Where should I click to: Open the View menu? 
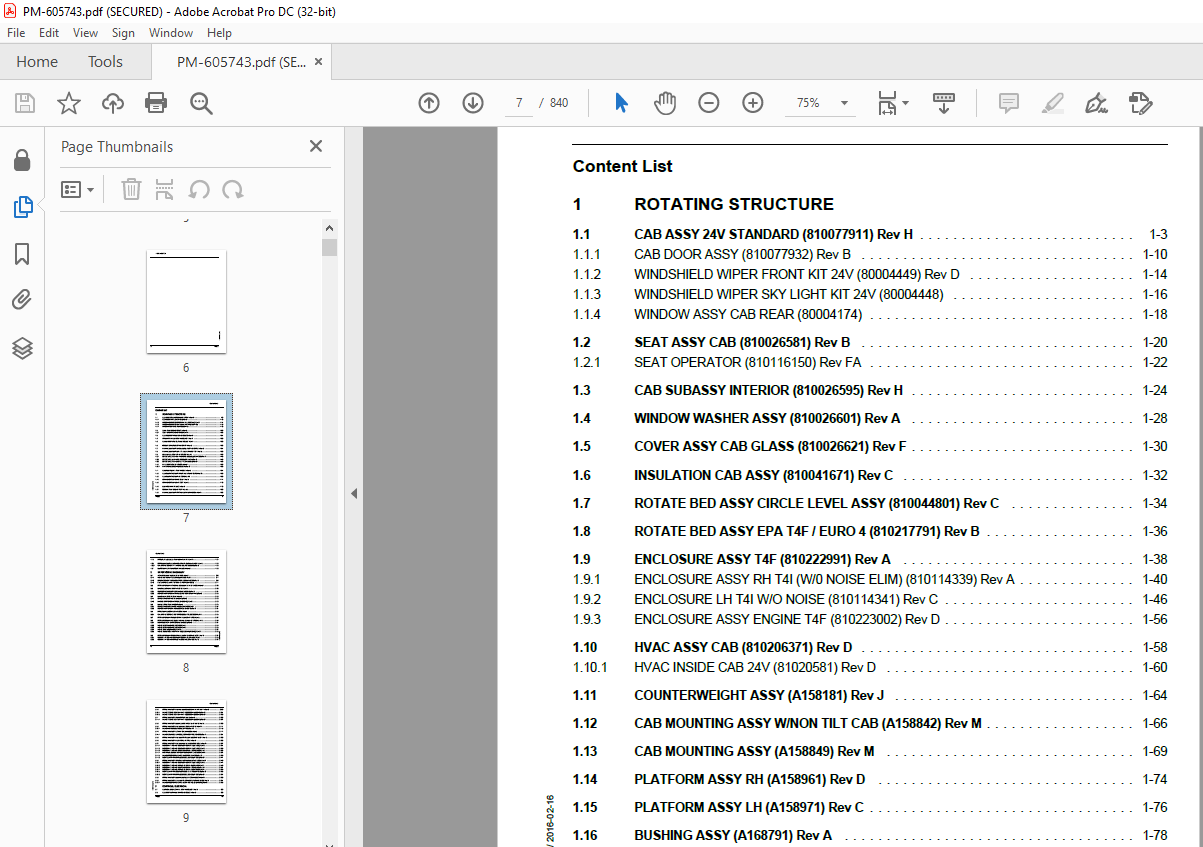pyautogui.click(x=86, y=32)
